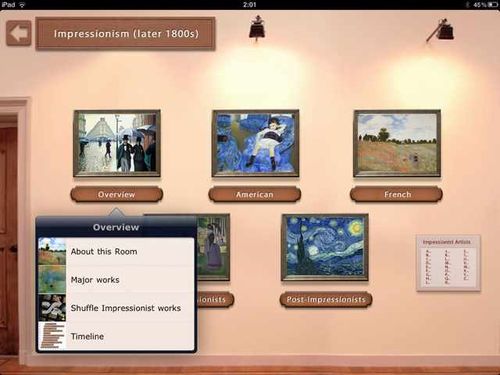Open the poppy field painting
500x375 pixels.
click(x=397, y=143)
